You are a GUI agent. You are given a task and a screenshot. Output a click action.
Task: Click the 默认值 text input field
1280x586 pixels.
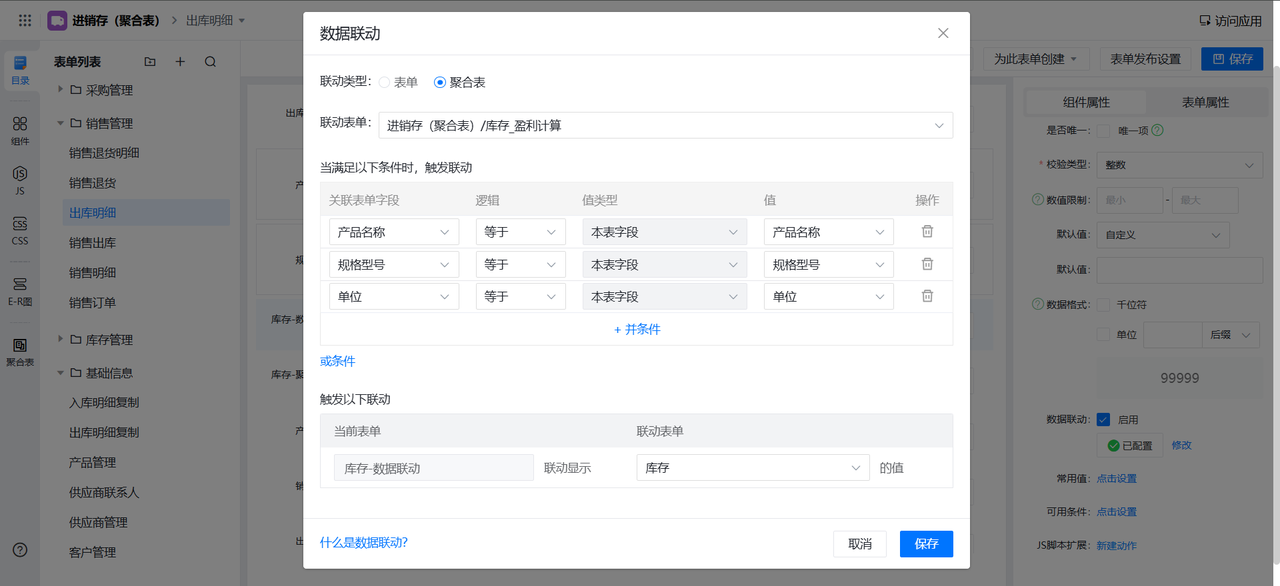1179,270
